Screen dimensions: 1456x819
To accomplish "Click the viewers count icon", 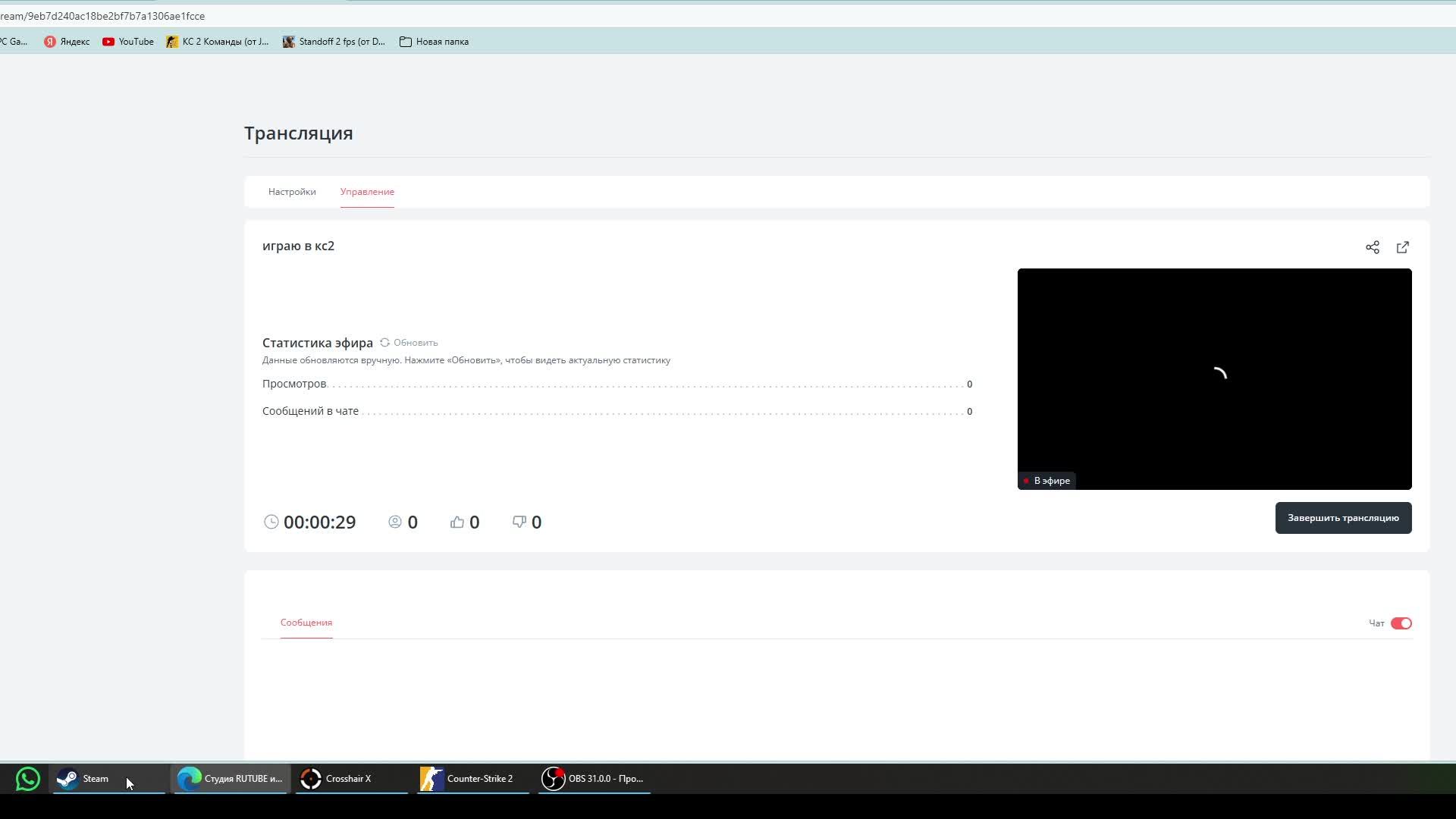I will tap(394, 522).
